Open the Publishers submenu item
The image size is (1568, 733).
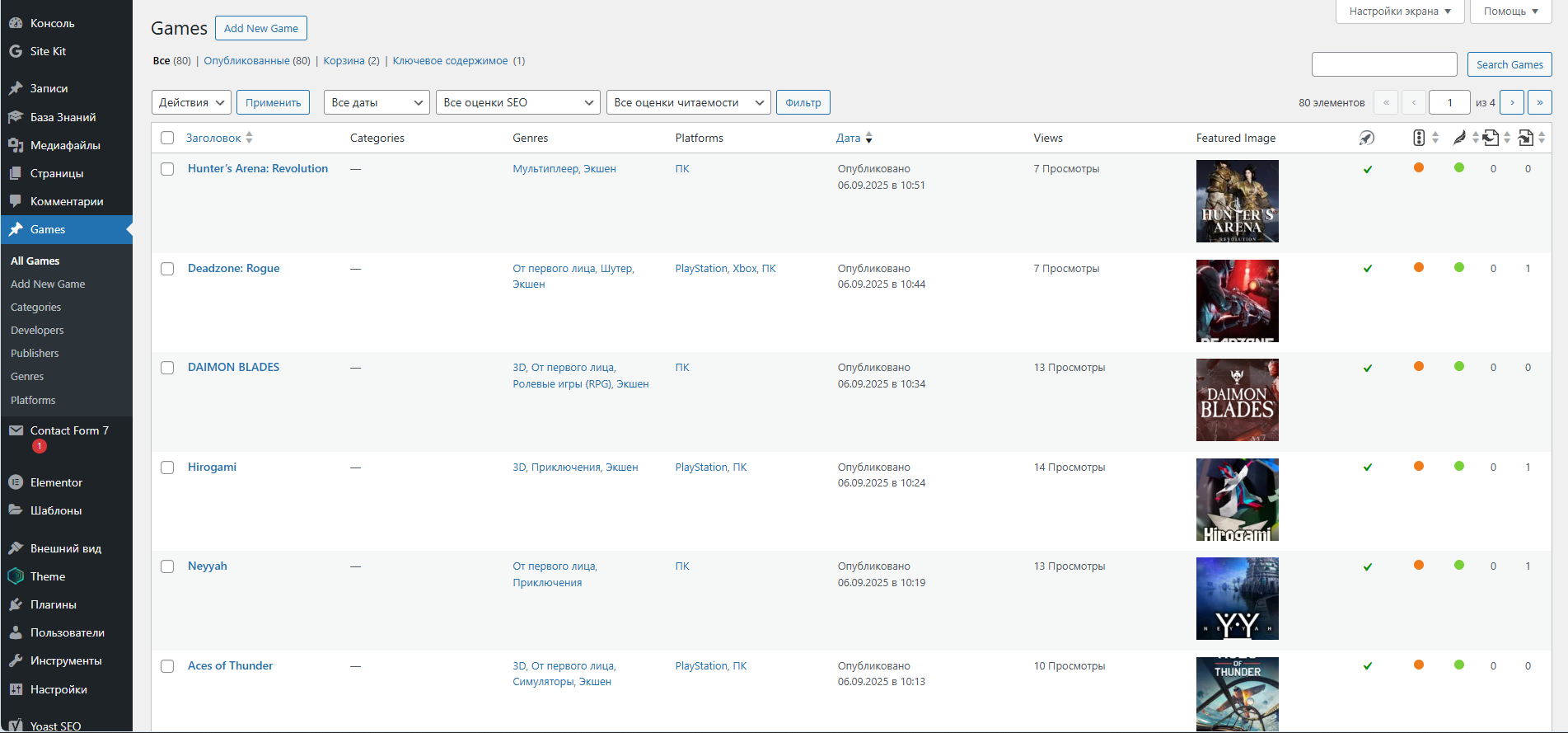tap(35, 353)
